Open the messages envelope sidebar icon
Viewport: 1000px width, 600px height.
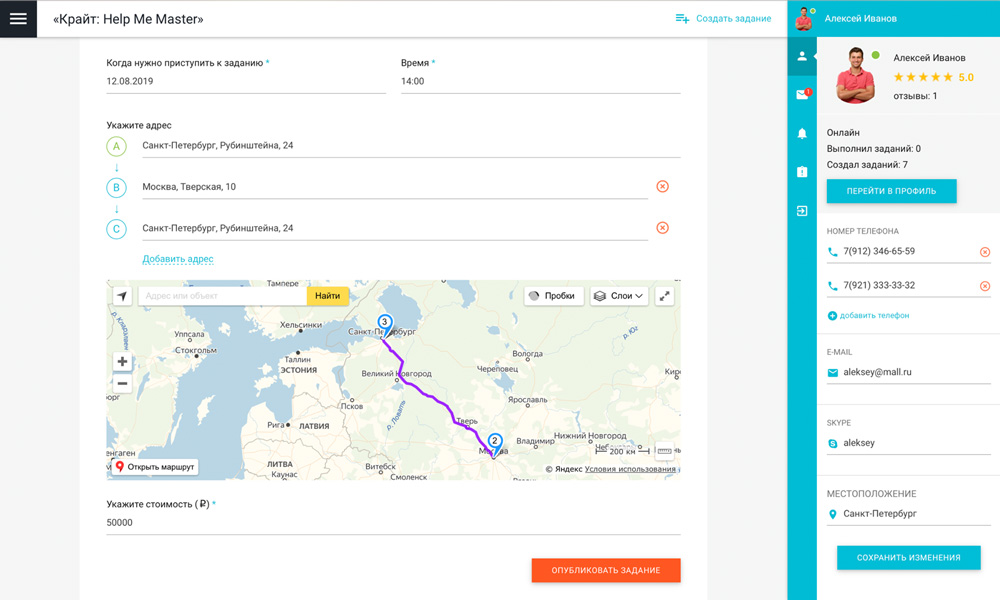802,95
